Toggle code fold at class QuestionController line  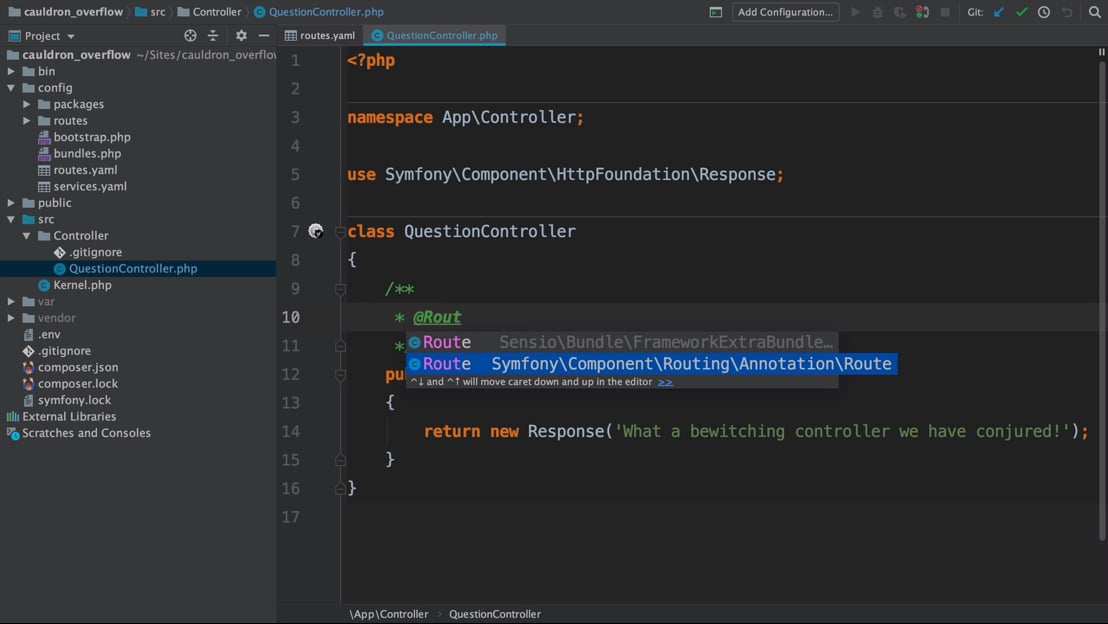pyautogui.click(x=340, y=232)
